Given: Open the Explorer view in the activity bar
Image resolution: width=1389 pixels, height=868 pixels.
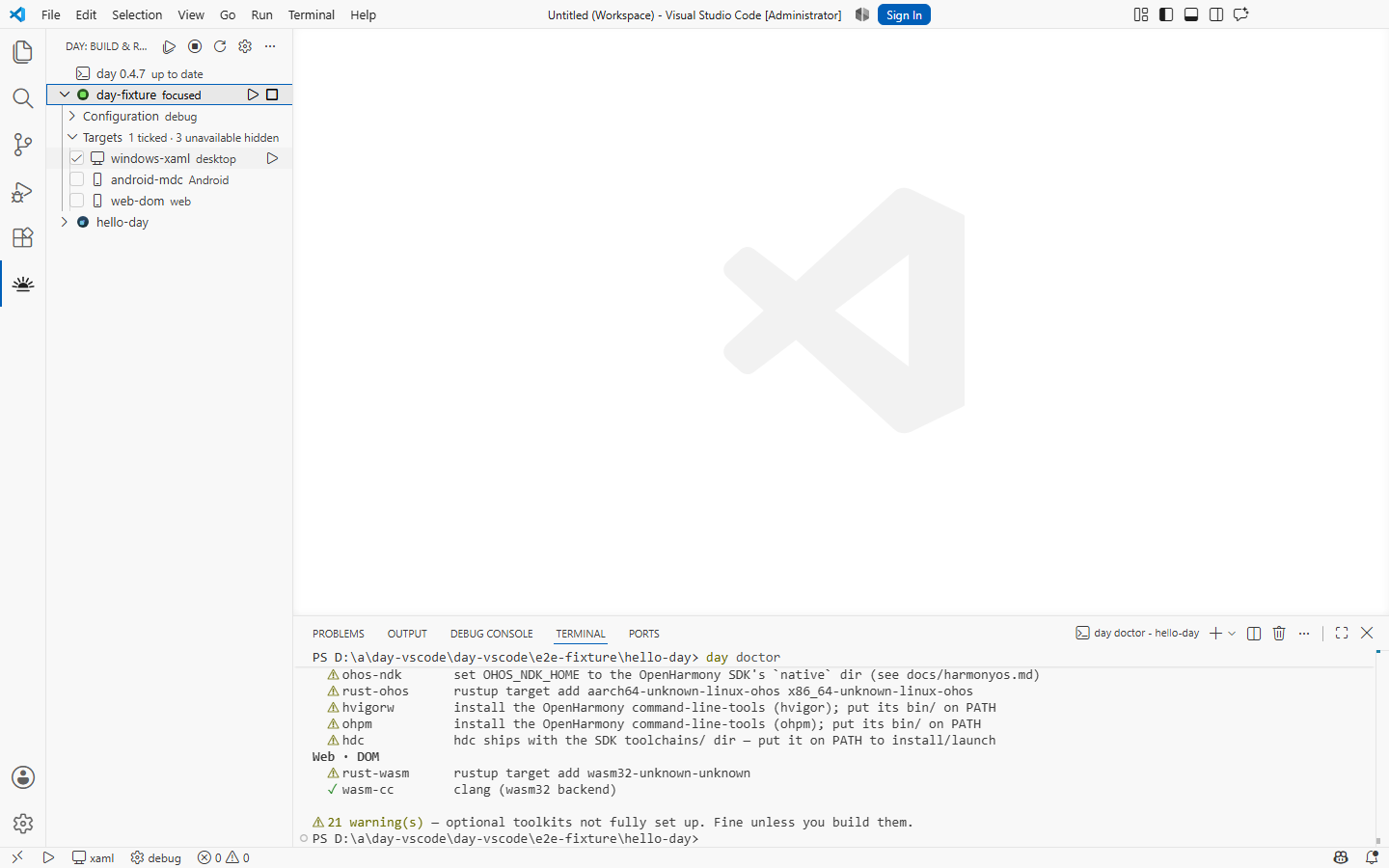Looking at the screenshot, I should tap(22, 52).
